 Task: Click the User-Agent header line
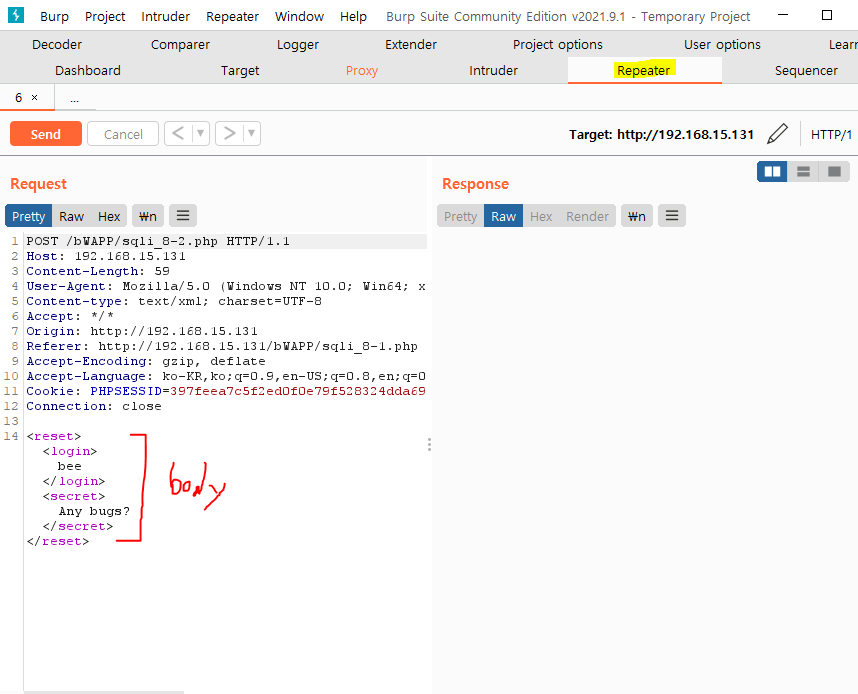(x=226, y=286)
